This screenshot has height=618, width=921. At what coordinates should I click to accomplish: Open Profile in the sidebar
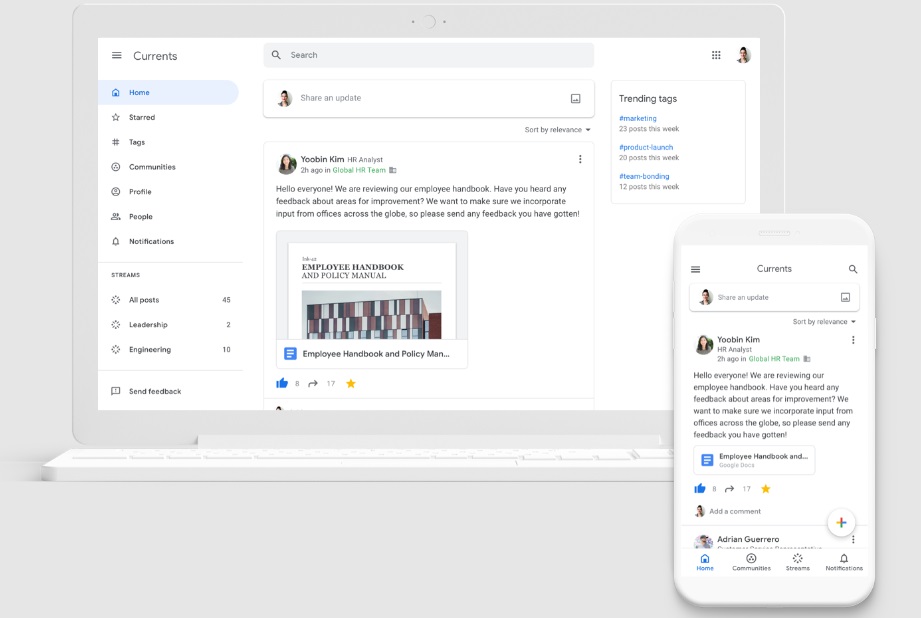coord(170,192)
